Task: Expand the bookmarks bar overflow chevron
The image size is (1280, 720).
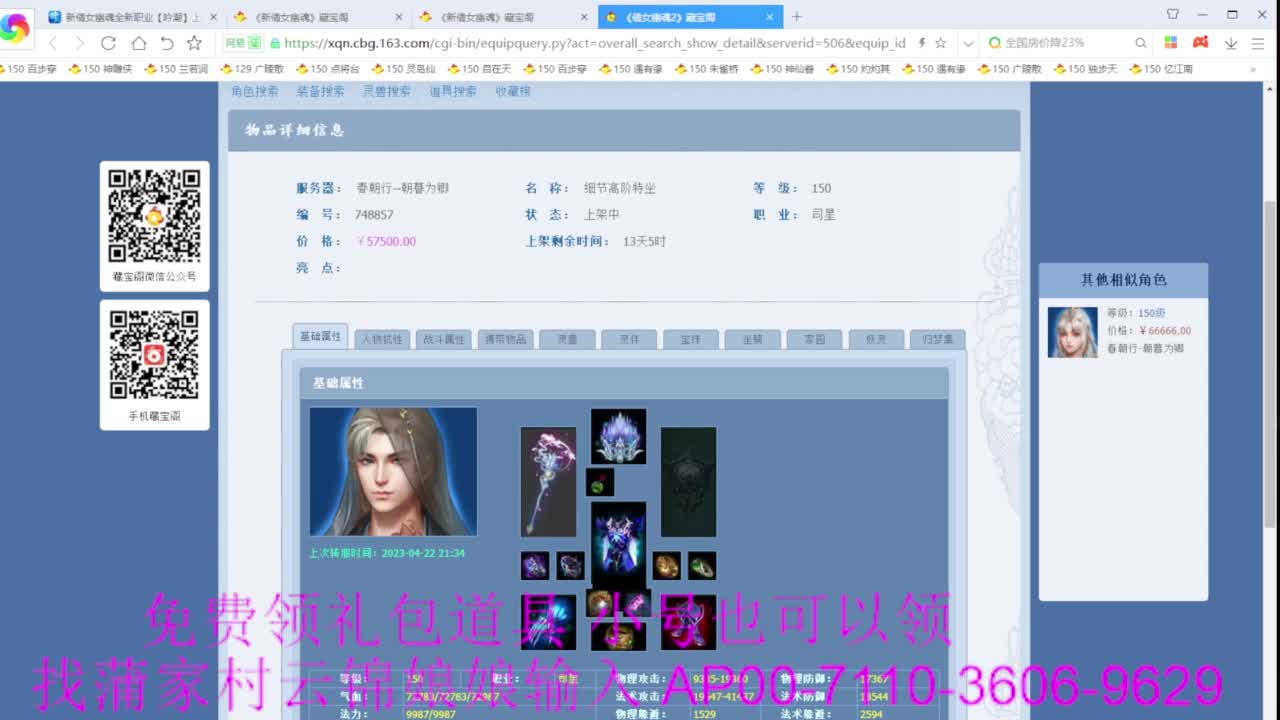Action: (1253, 69)
